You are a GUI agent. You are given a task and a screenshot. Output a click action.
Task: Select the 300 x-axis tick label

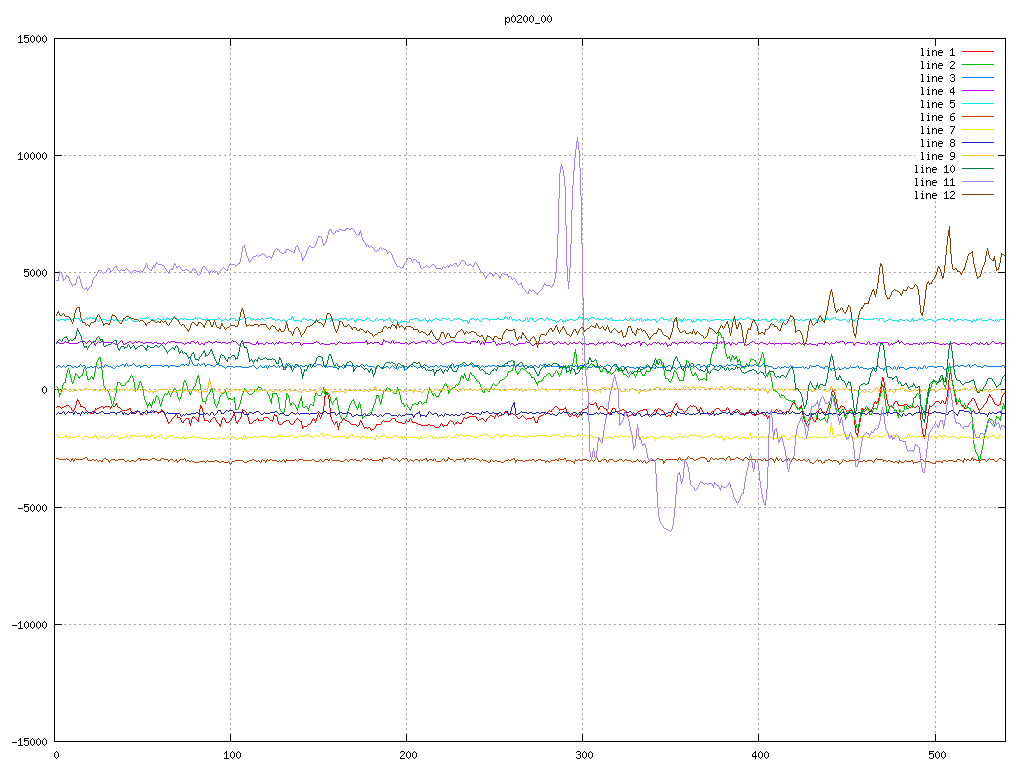tap(583, 754)
